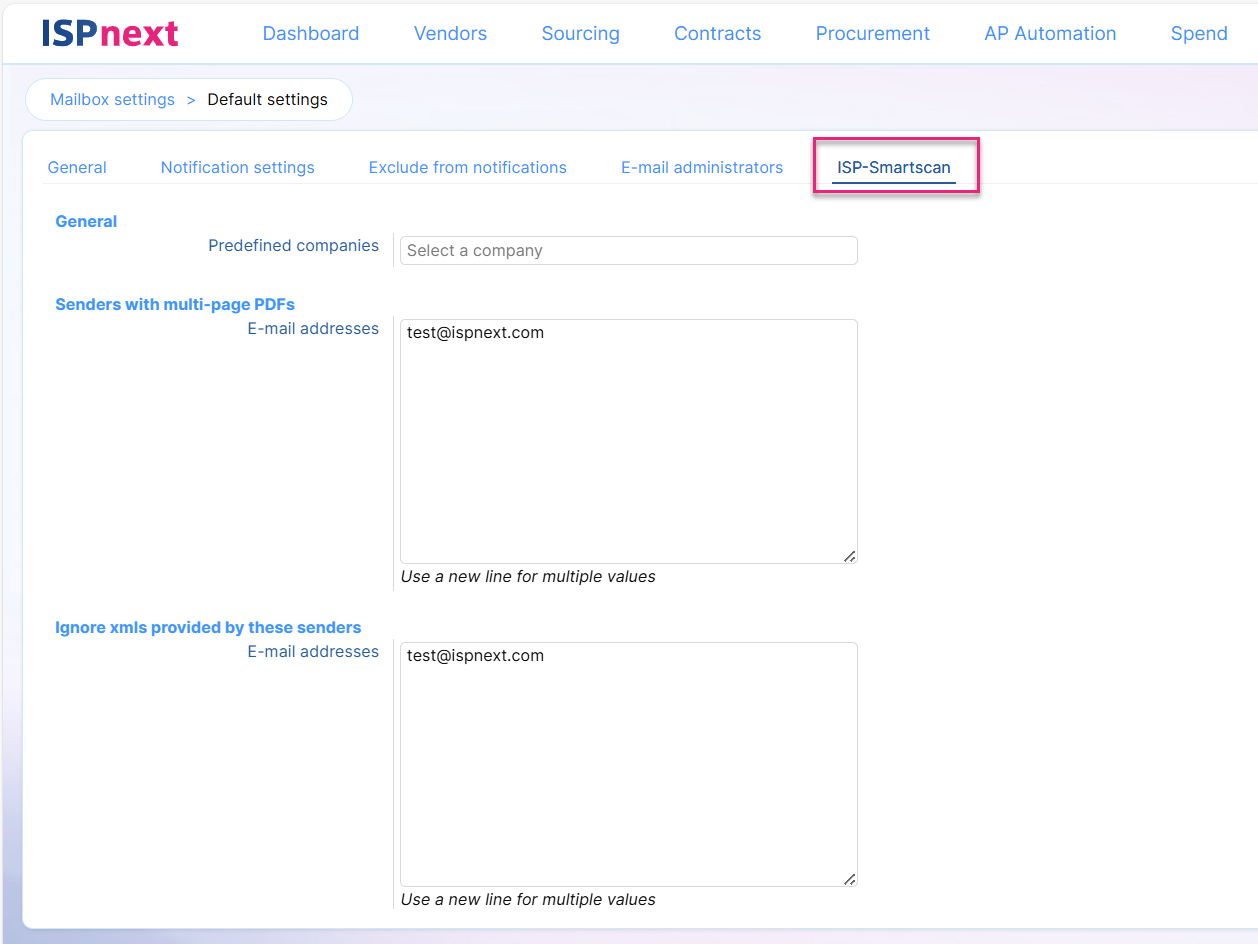This screenshot has height=944, width=1258.
Task: Click the E-mail addresses label under multi-page PDFs
Action: coord(313,328)
